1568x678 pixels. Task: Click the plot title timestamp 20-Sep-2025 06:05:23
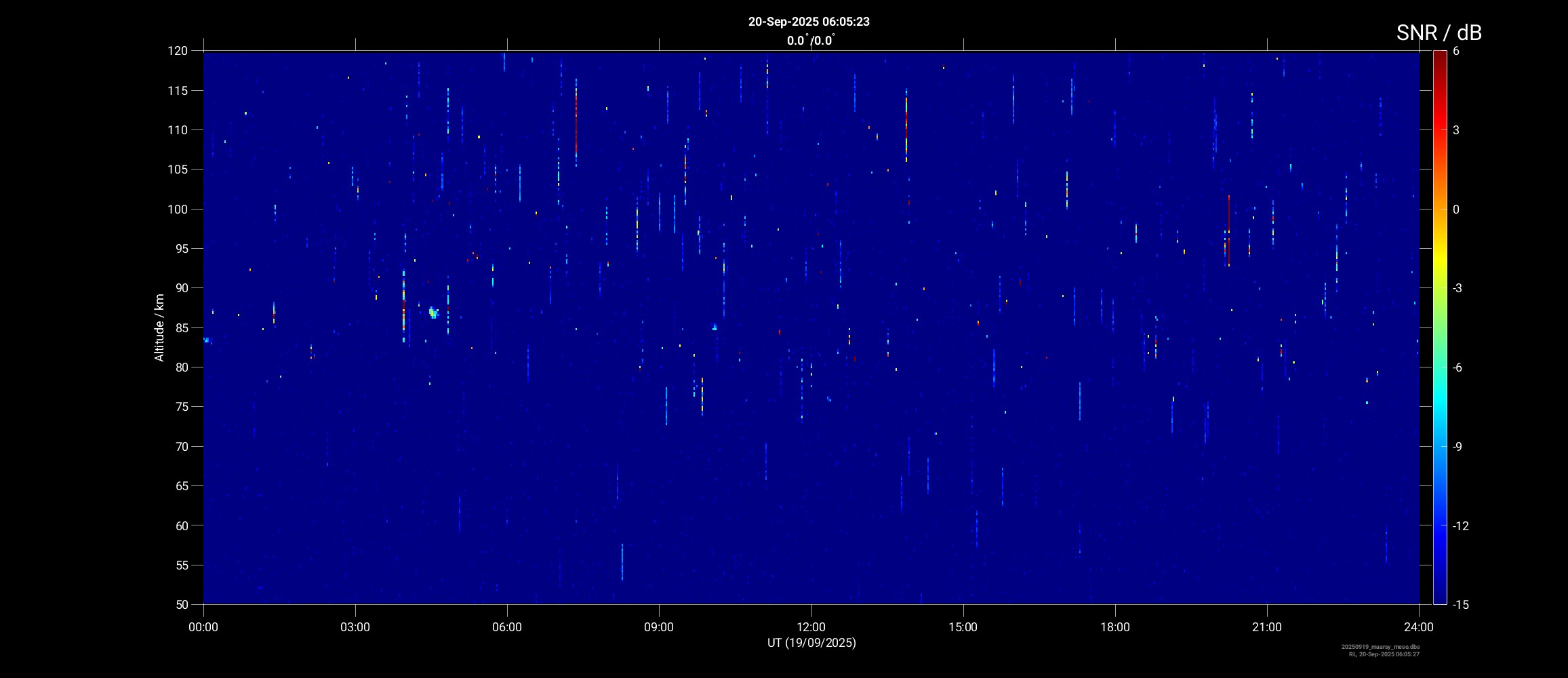click(x=809, y=22)
